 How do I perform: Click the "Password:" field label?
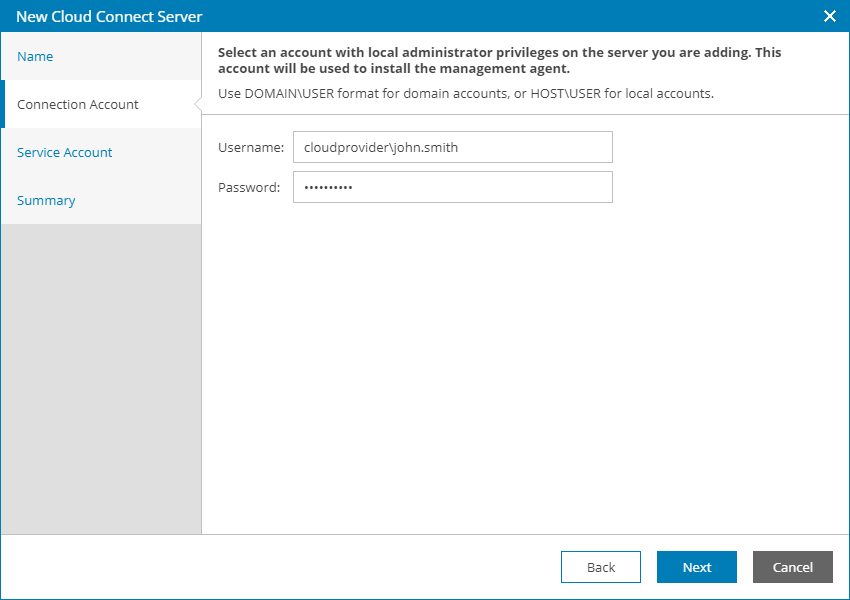pyautogui.click(x=249, y=187)
